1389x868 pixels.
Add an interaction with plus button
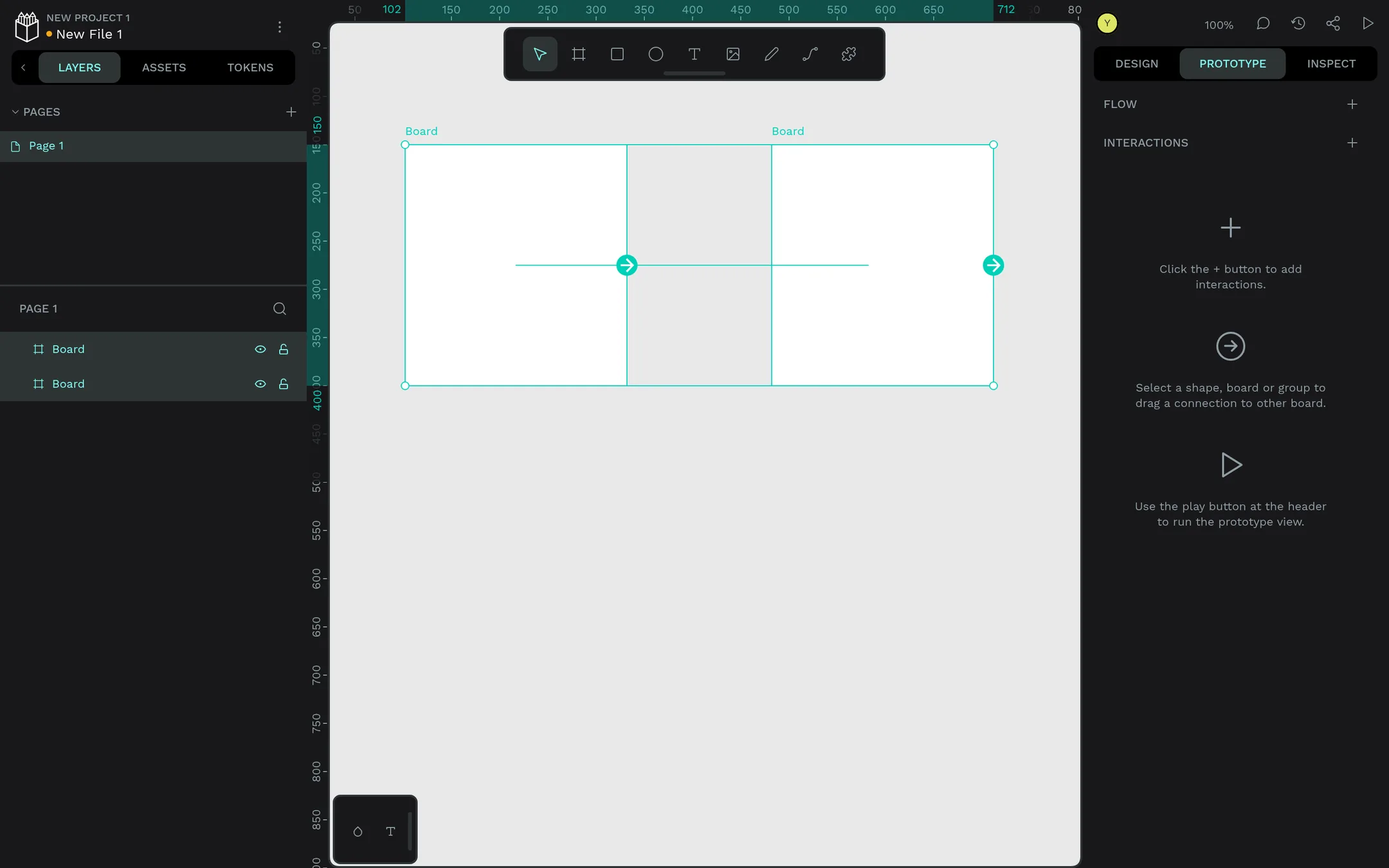[x=1352, y=143]
